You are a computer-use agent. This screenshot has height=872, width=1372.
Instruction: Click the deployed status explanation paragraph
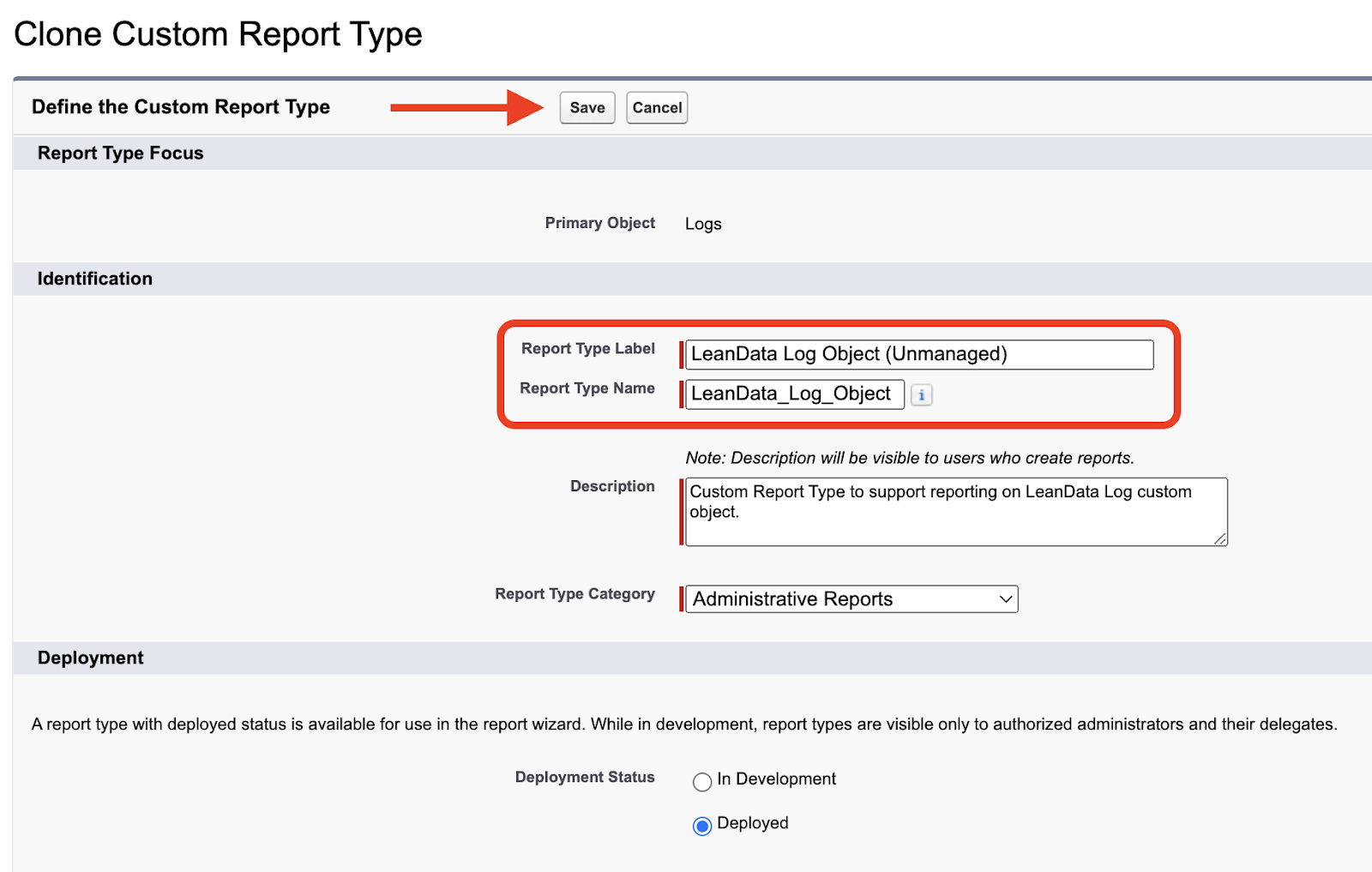[684, 725]
